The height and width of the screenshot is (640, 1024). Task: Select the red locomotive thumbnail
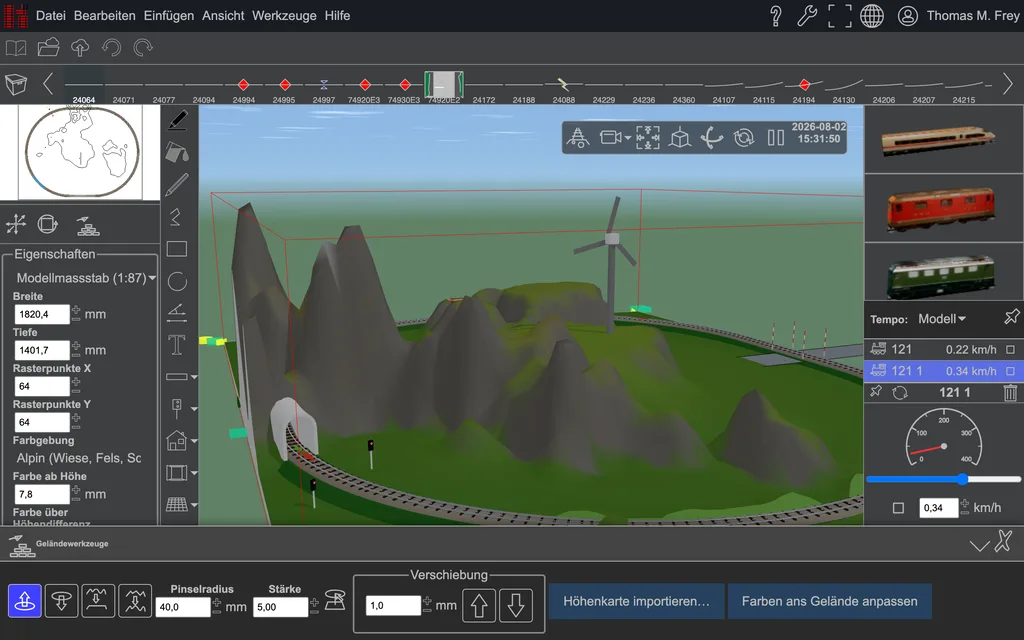pyautogui.click(x=940, y=208)
